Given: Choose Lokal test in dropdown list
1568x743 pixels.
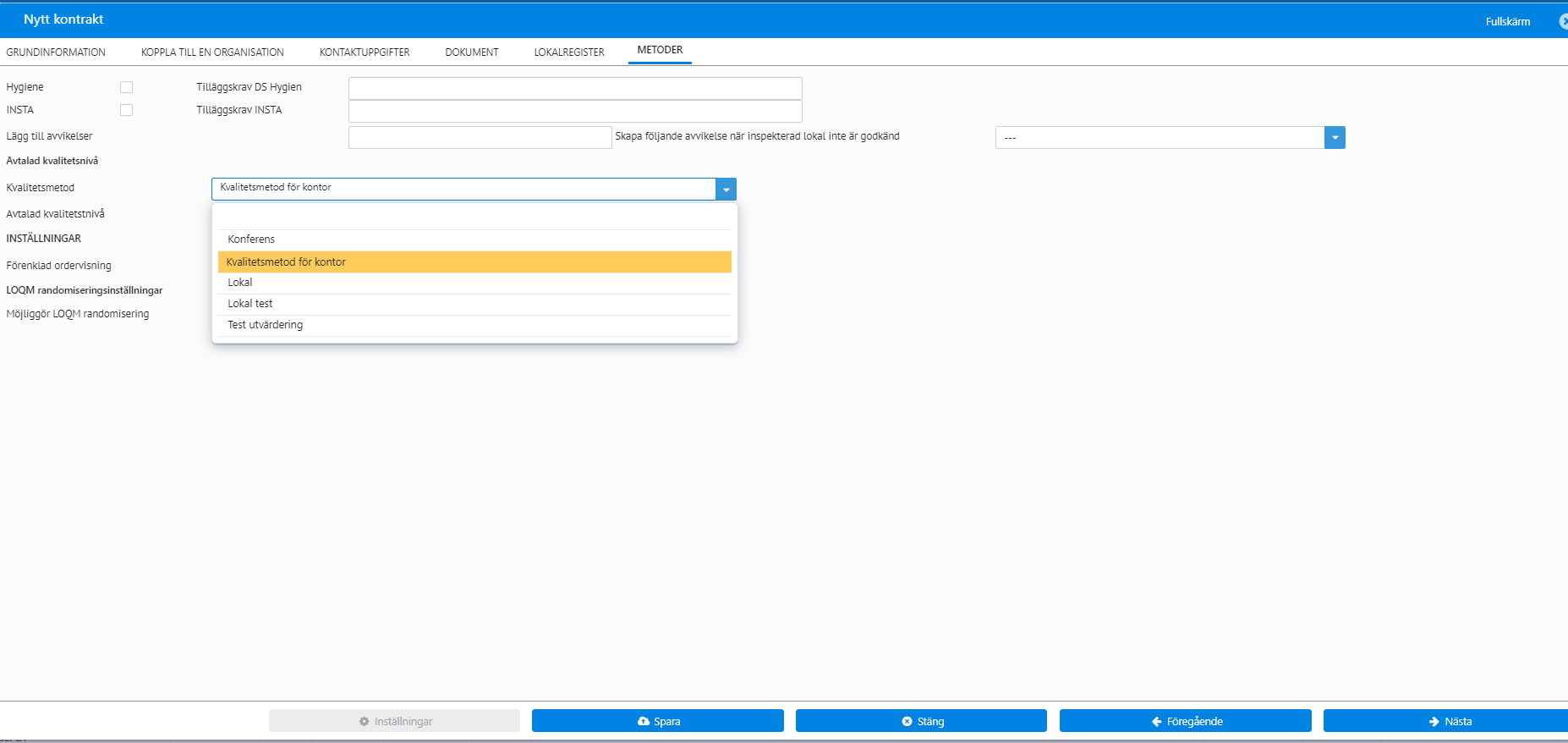Looking at the screenshot, I should 474,304.
